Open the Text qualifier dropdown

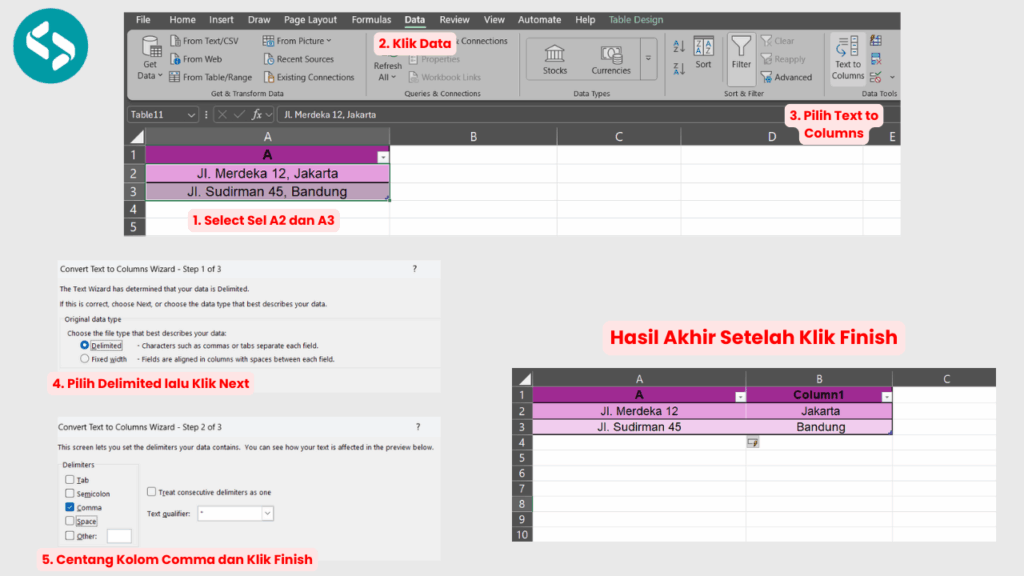267,513
